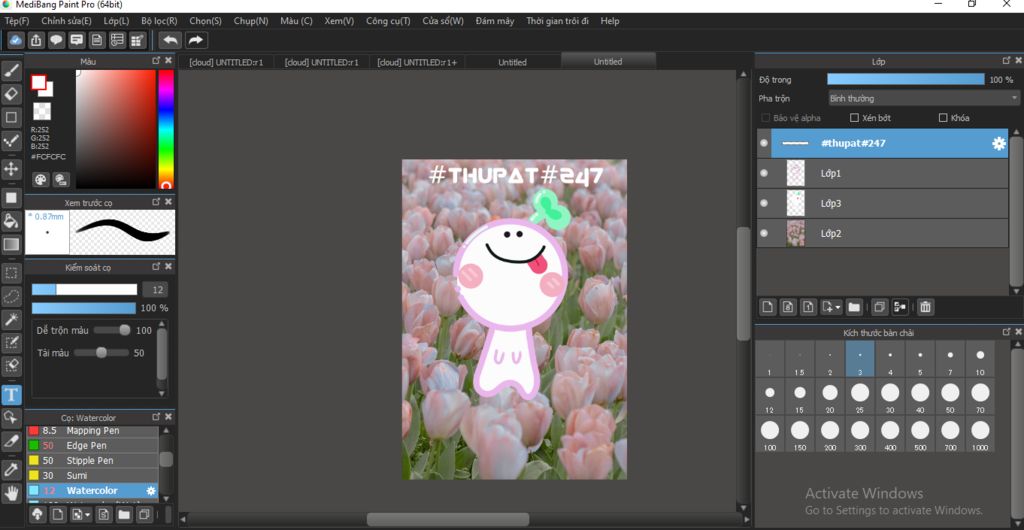
Task: Select the Hand pan tool
Action: [11, 493]
